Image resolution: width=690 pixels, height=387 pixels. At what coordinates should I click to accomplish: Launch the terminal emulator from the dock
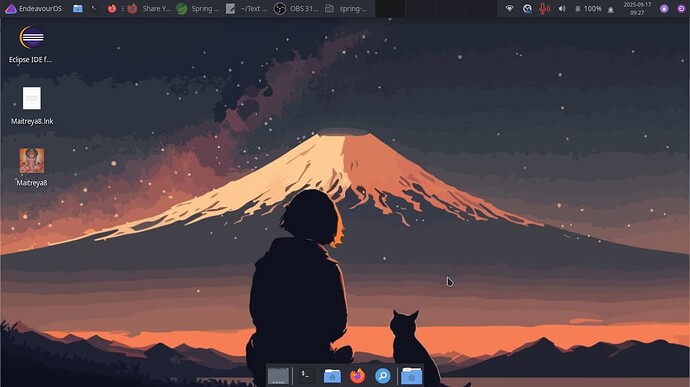click(x=306, y=376)
